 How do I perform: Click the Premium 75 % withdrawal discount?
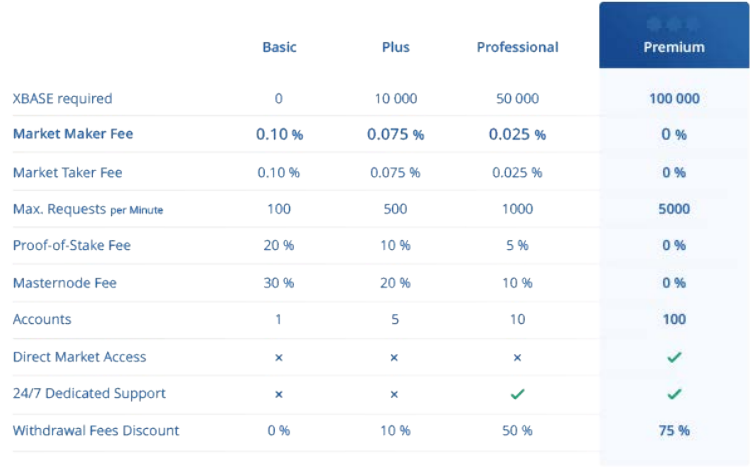pyautogui.click(x=674, y=430)
